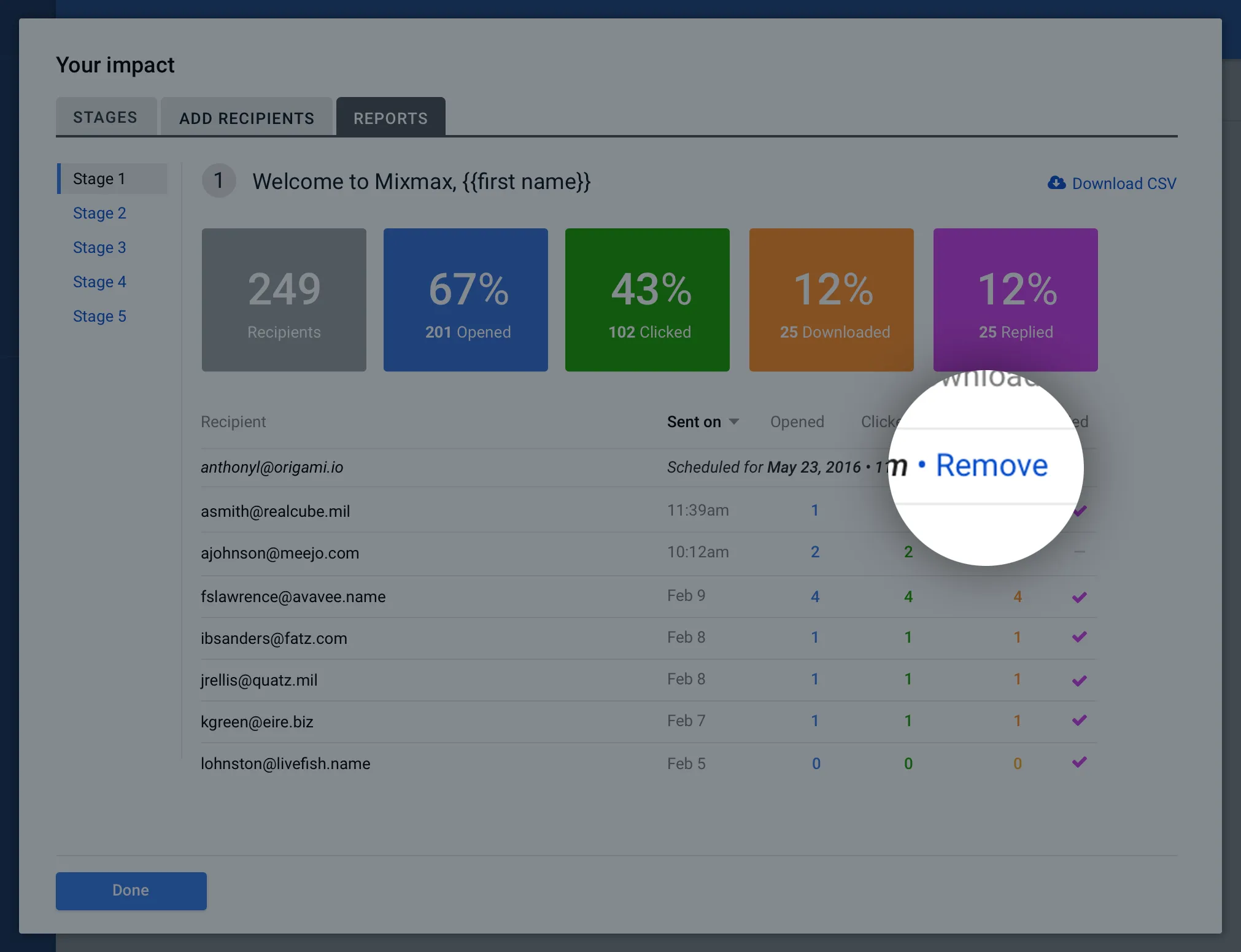Sort by the Recipient column header
The width and height of the screenshot is (1241, 952).
[x=233, y=422]
